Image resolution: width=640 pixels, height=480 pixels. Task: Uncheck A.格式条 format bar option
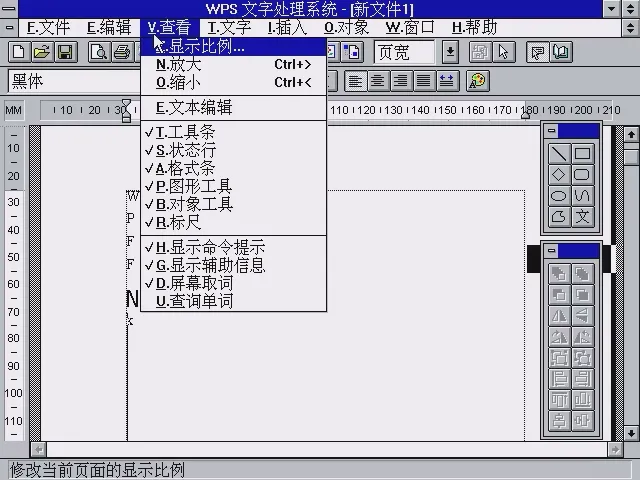pyautogui.click(x=233, y=168)
